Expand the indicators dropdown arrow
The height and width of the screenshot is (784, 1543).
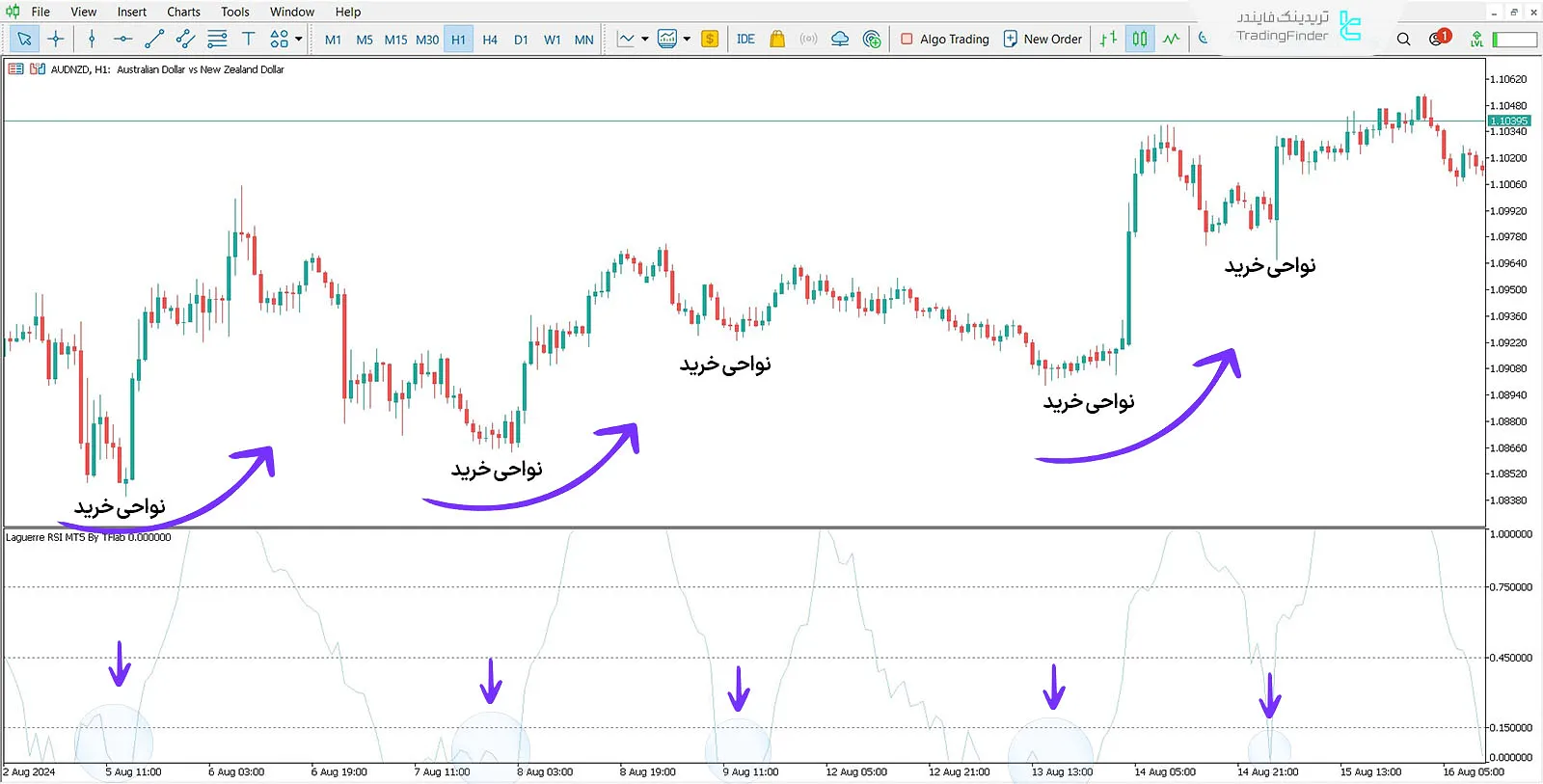click(687, 40)
